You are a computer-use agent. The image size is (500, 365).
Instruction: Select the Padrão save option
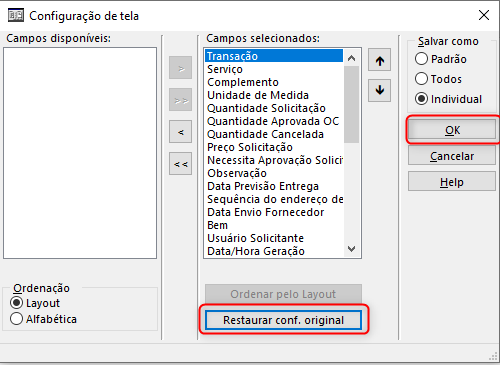[x=421, y=59]
